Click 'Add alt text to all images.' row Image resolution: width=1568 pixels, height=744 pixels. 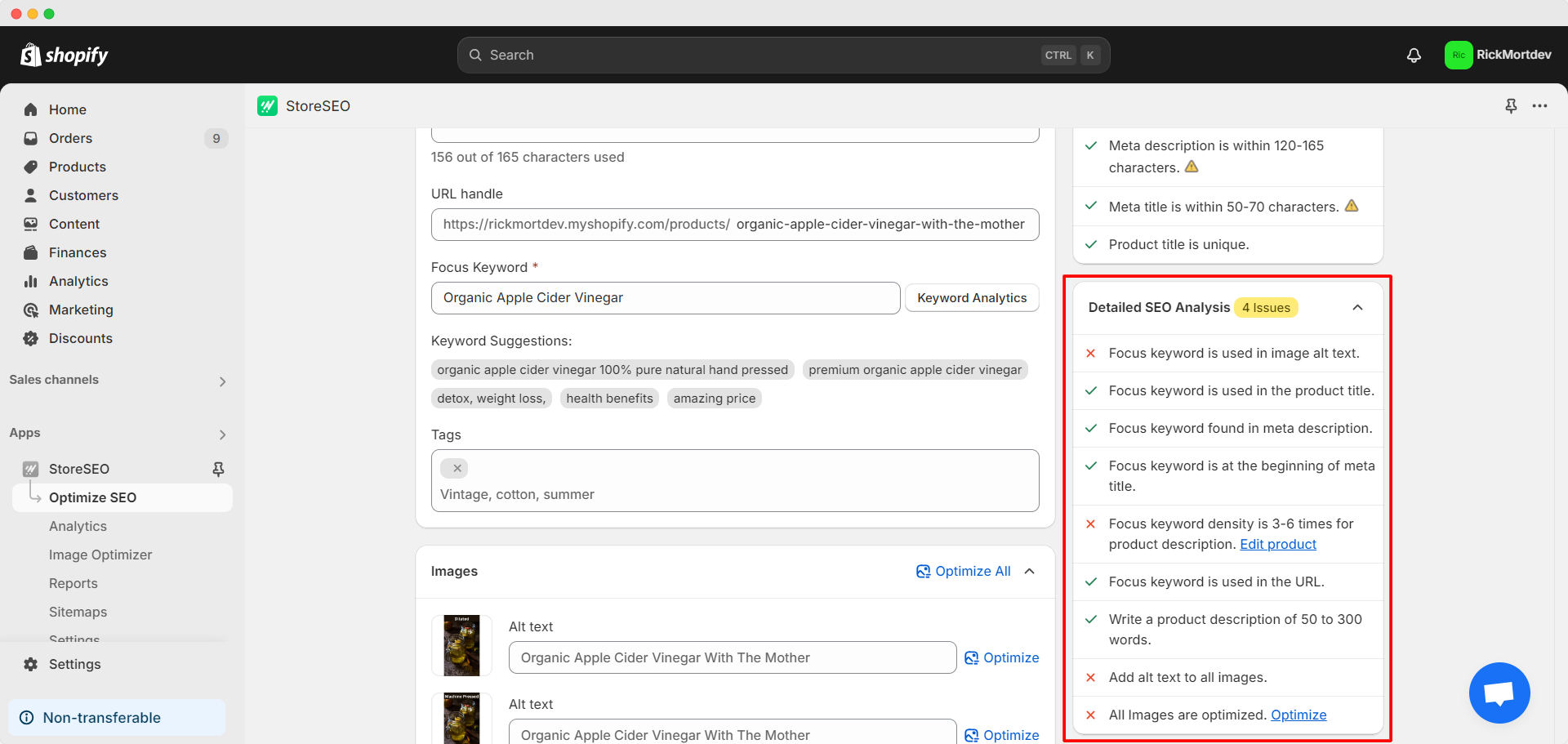click(x=1227, y=678)
